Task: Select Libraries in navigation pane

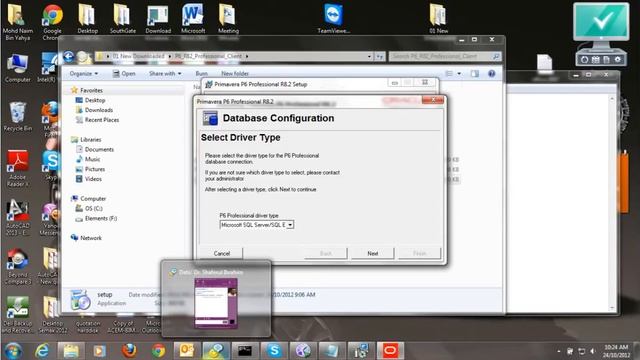Action: click(90, 139)
